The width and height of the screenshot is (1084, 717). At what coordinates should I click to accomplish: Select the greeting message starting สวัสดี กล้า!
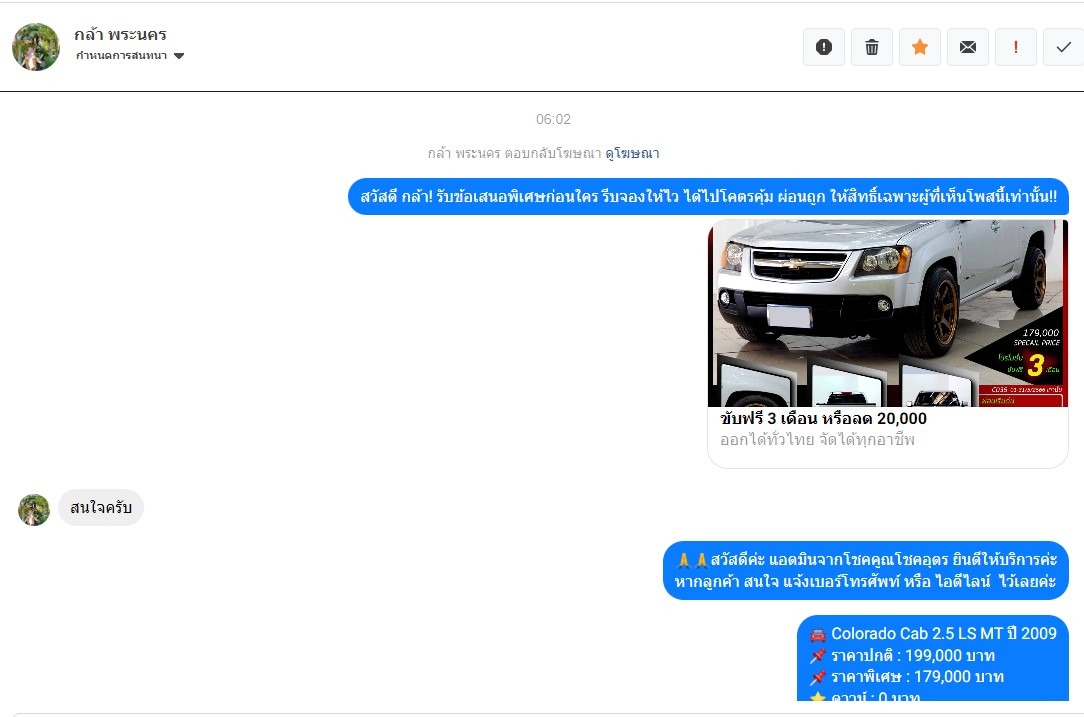(x=708, y=196)
